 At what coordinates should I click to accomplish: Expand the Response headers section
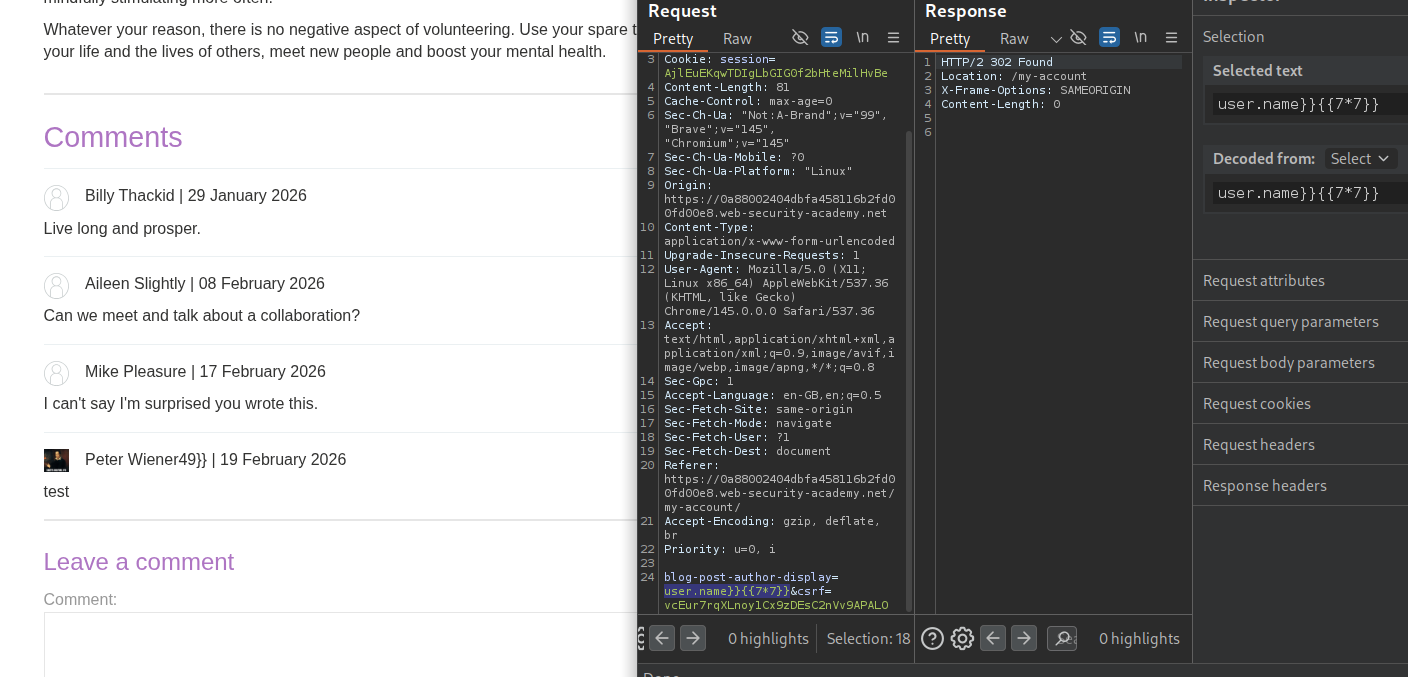1264,485
